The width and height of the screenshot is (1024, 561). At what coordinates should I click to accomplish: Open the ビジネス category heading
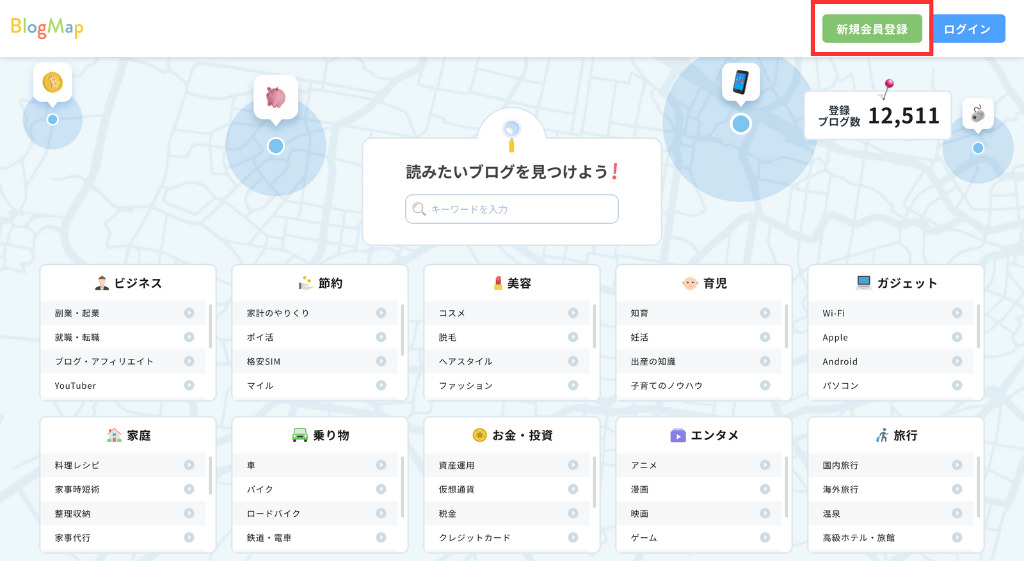pyautogui.click(x=128, y=283)
